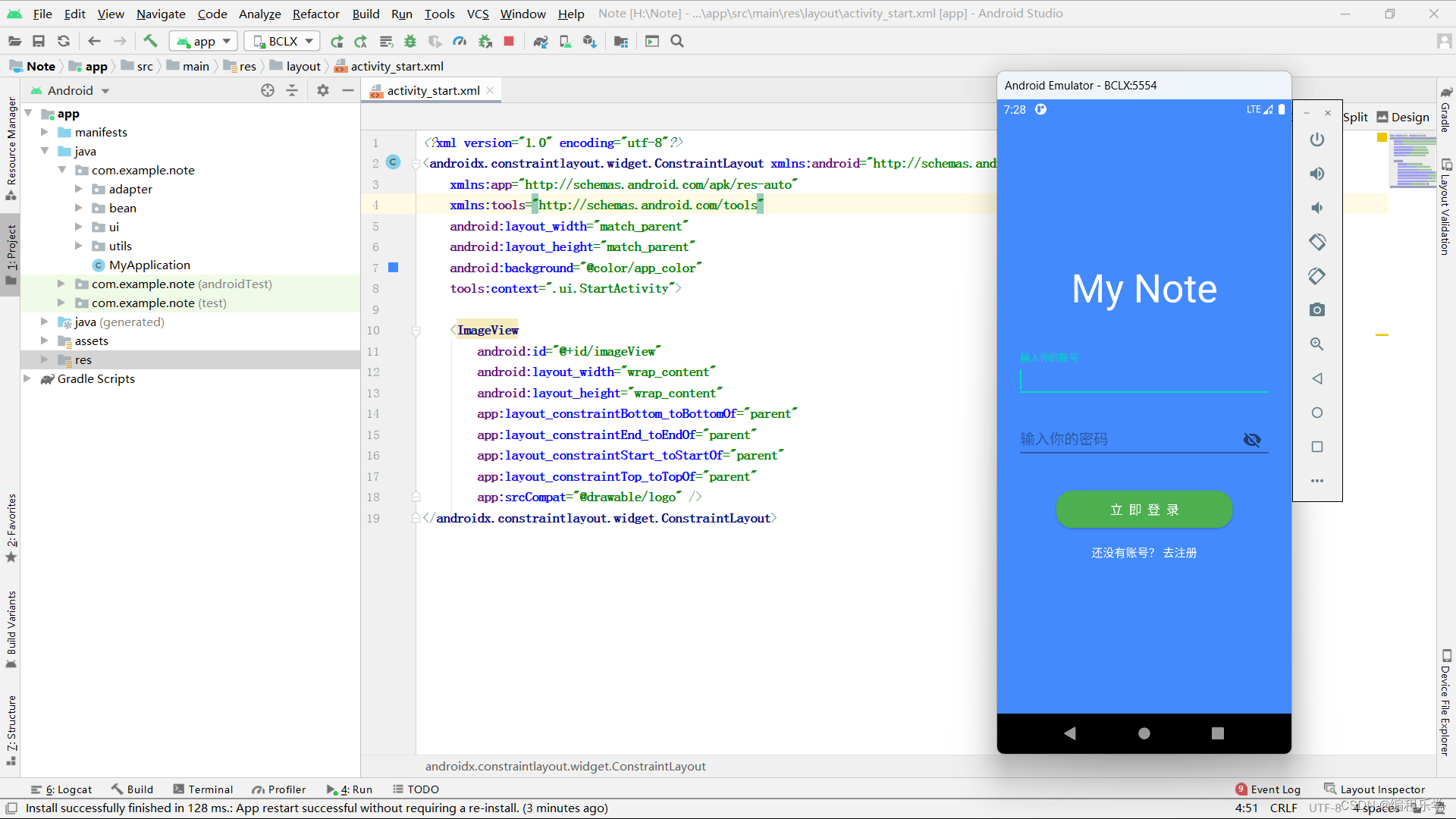Toggle password visibility eye icon
Screen dimensions: 1456x819
click(1252, 440)
